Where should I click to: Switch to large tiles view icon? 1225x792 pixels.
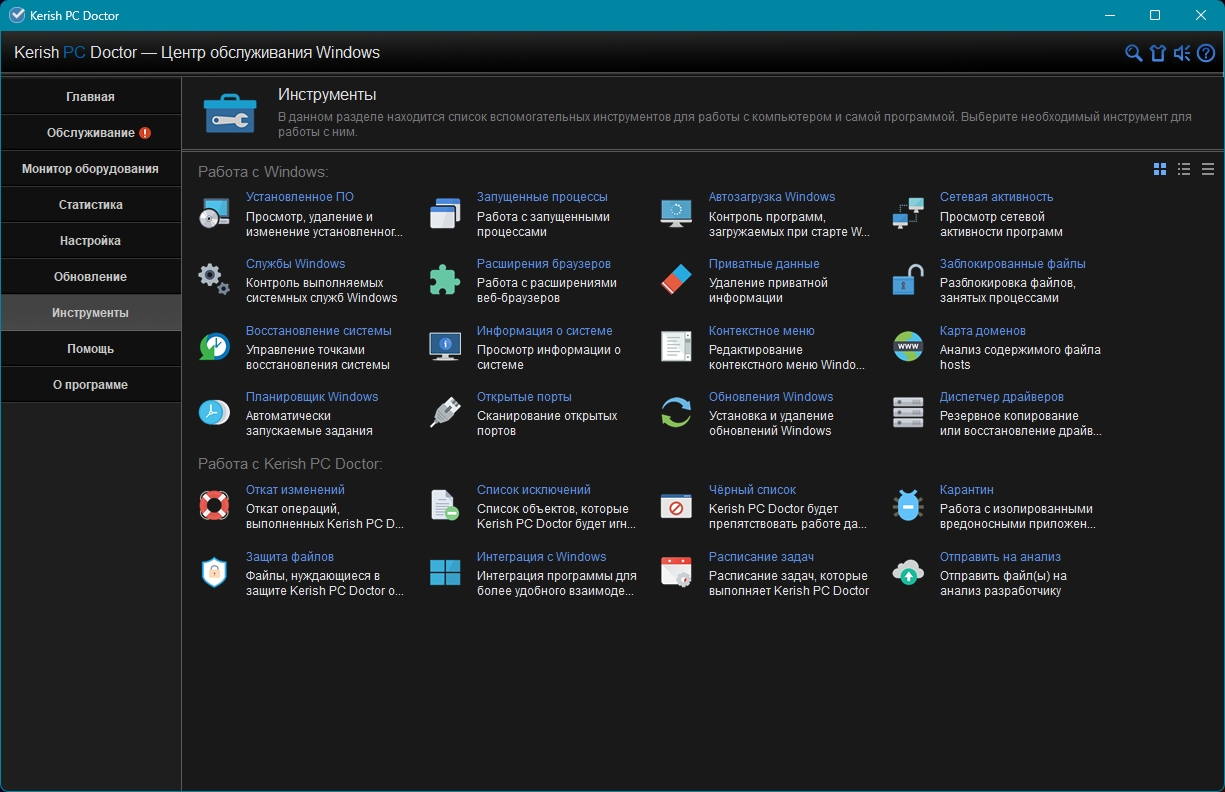(x=1160, y=169)
